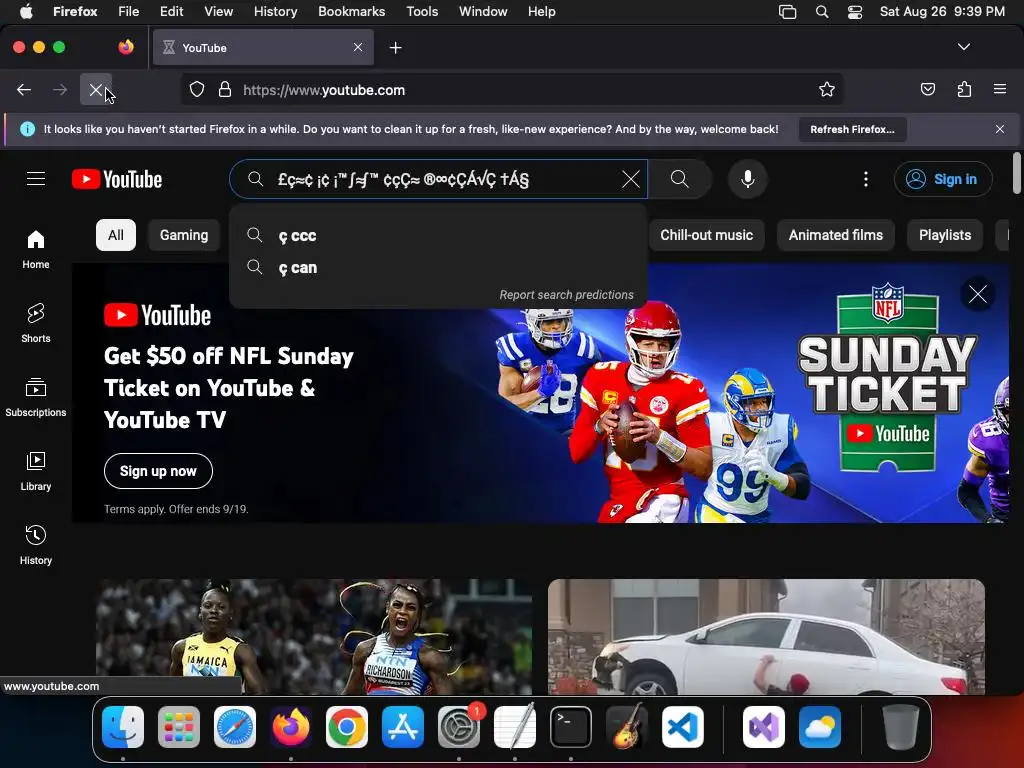Image resolution: width=1024 pixels, height=768 pixels.
Task: Open Control Center in menu bar
Action: point(855,11)
